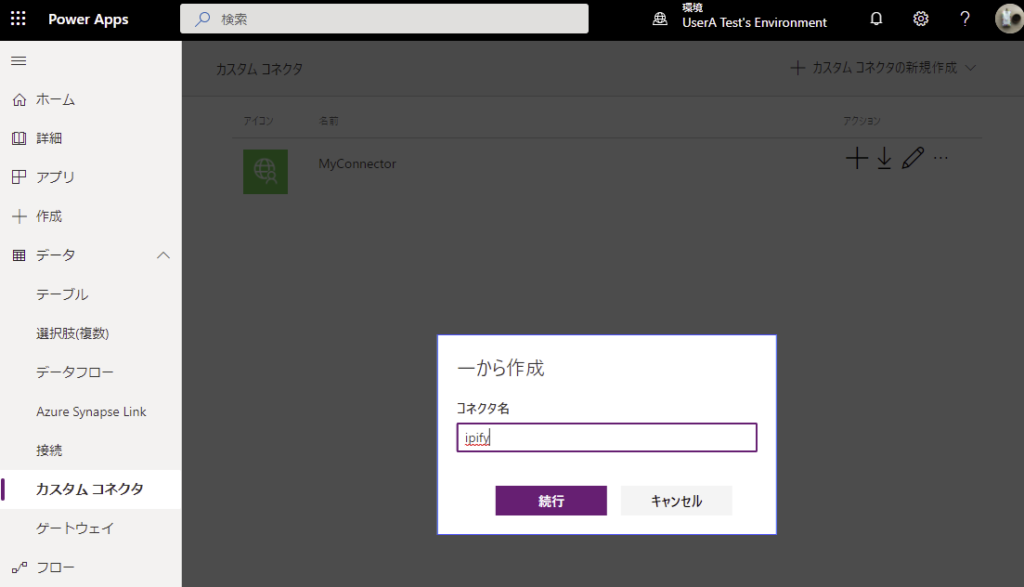Open 接続 under データ
Image resolution: width=1024 pixels, height=587 pixels.
pyautogui.click(x=49, y=451)
